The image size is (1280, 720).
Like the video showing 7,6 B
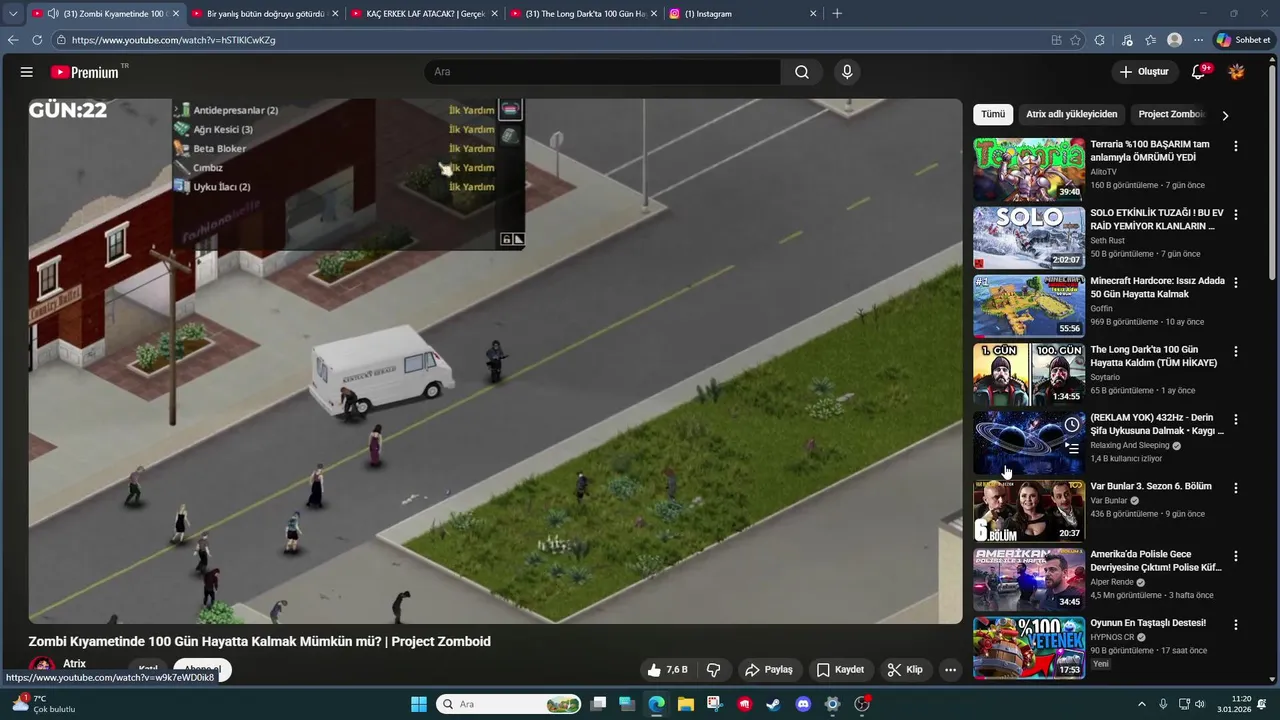coord(667,670)
